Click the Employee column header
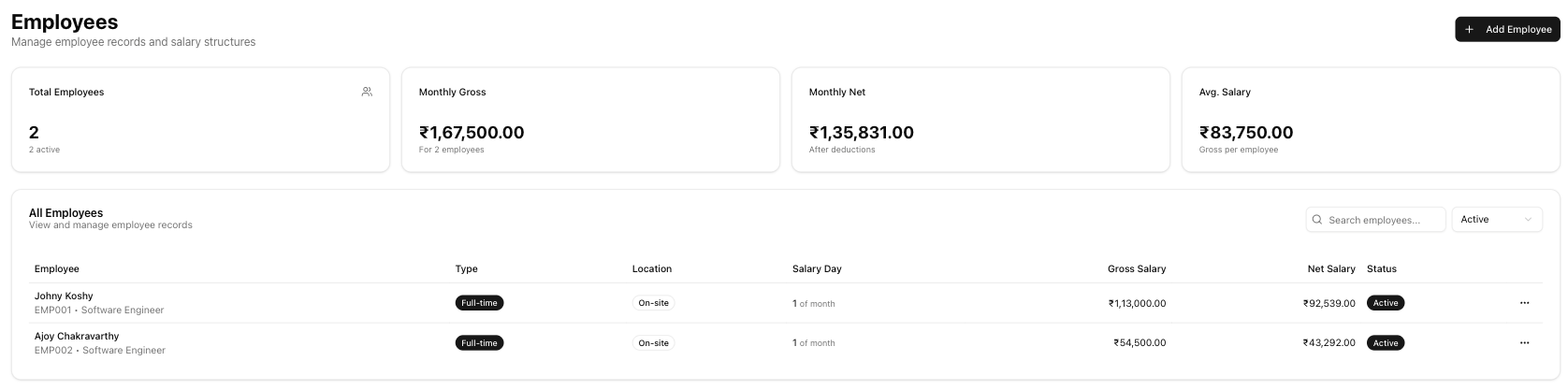The height and width of the screenshot is (390, 1568). [57, 268]
